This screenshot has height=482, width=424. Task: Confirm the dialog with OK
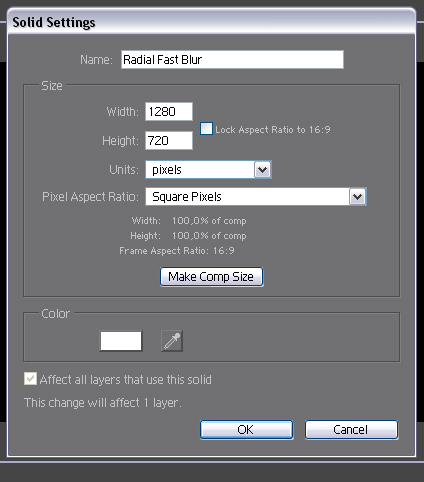point(247,430)
